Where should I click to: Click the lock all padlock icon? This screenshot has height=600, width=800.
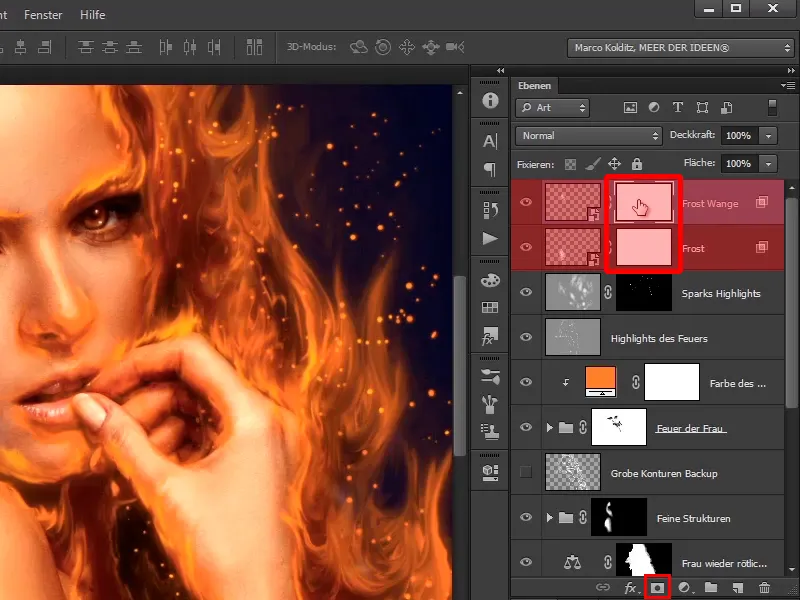pyautogui.click(x=637, y=163)
